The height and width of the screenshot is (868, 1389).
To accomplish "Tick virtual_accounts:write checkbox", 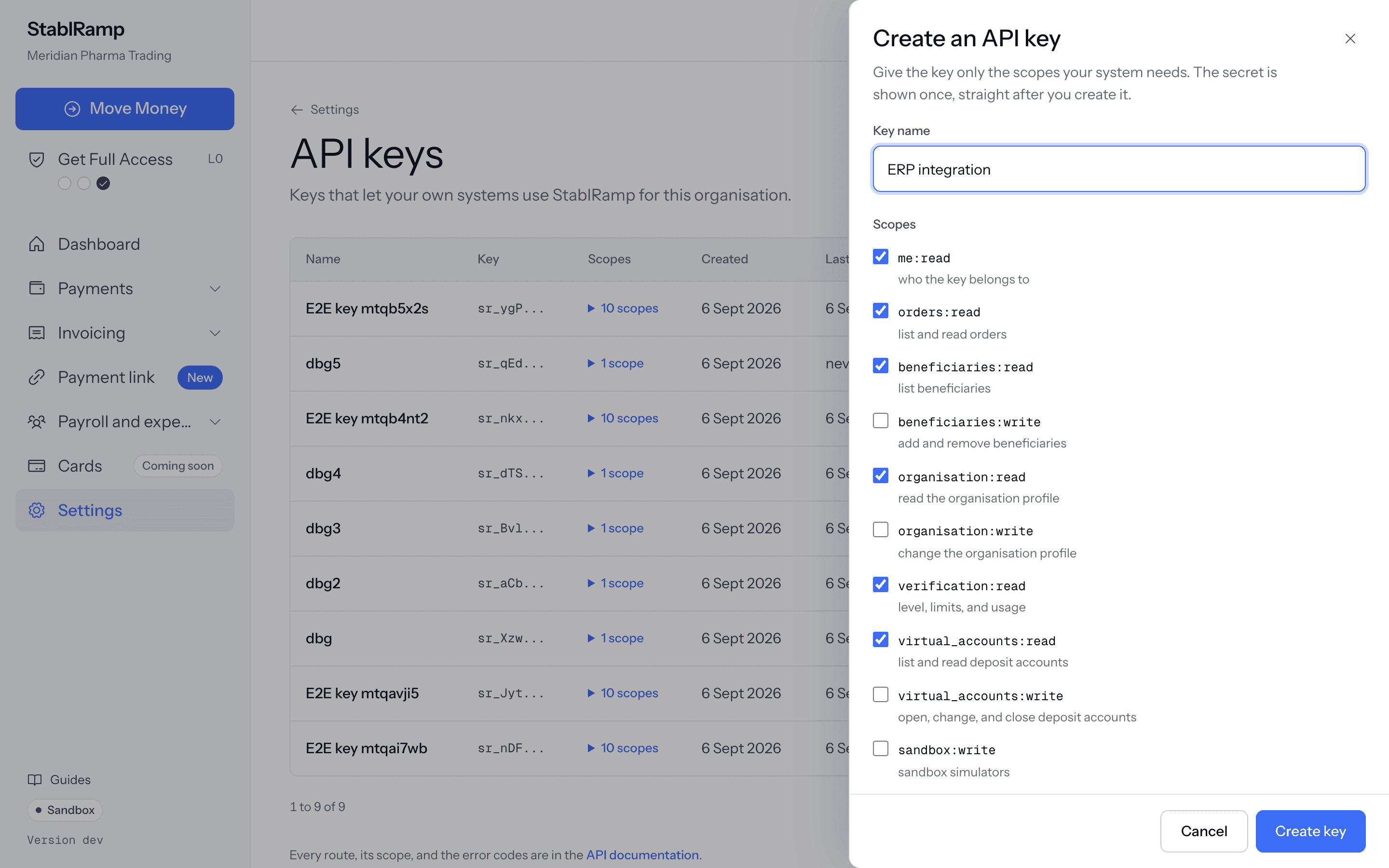I will 881,694.
